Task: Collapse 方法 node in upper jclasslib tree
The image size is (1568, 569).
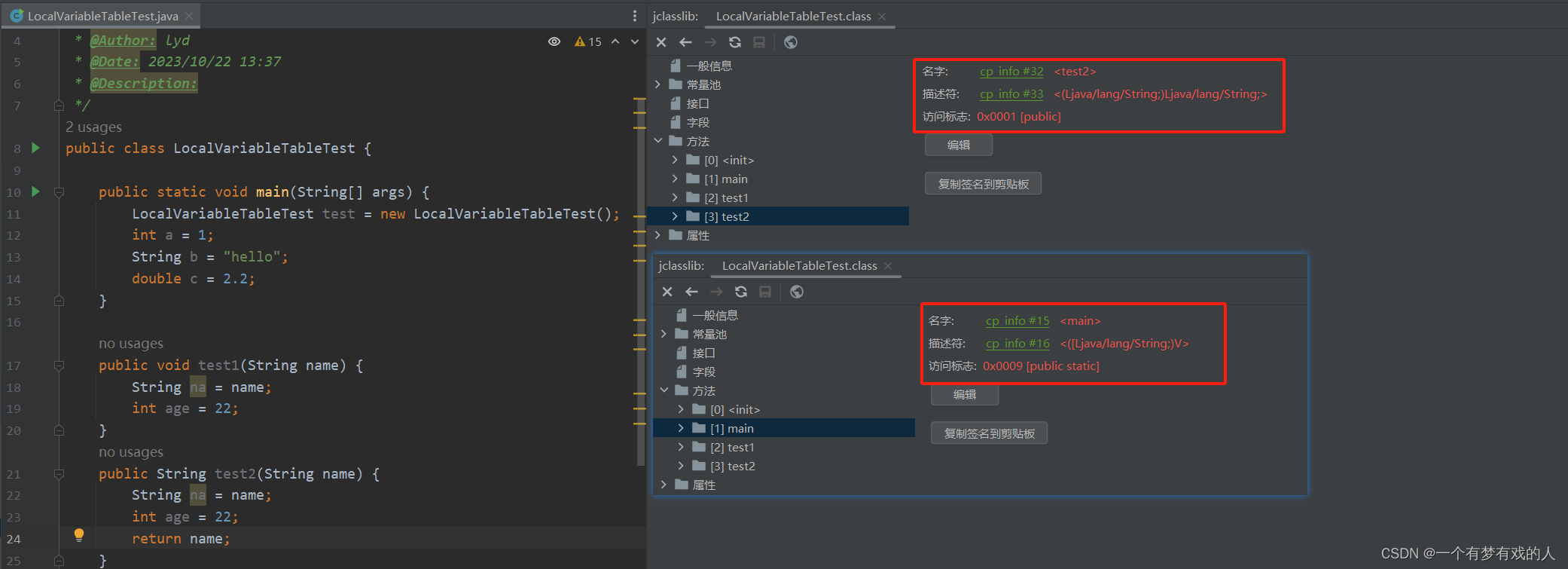Action: 658,141
